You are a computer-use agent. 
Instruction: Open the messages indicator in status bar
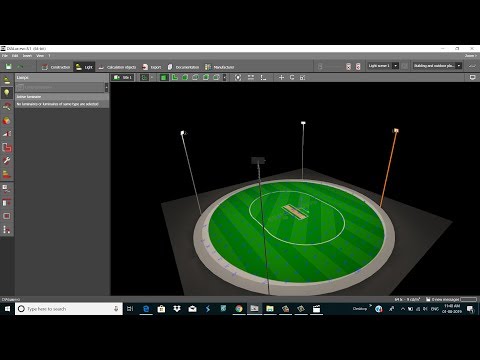pos(442,299)
